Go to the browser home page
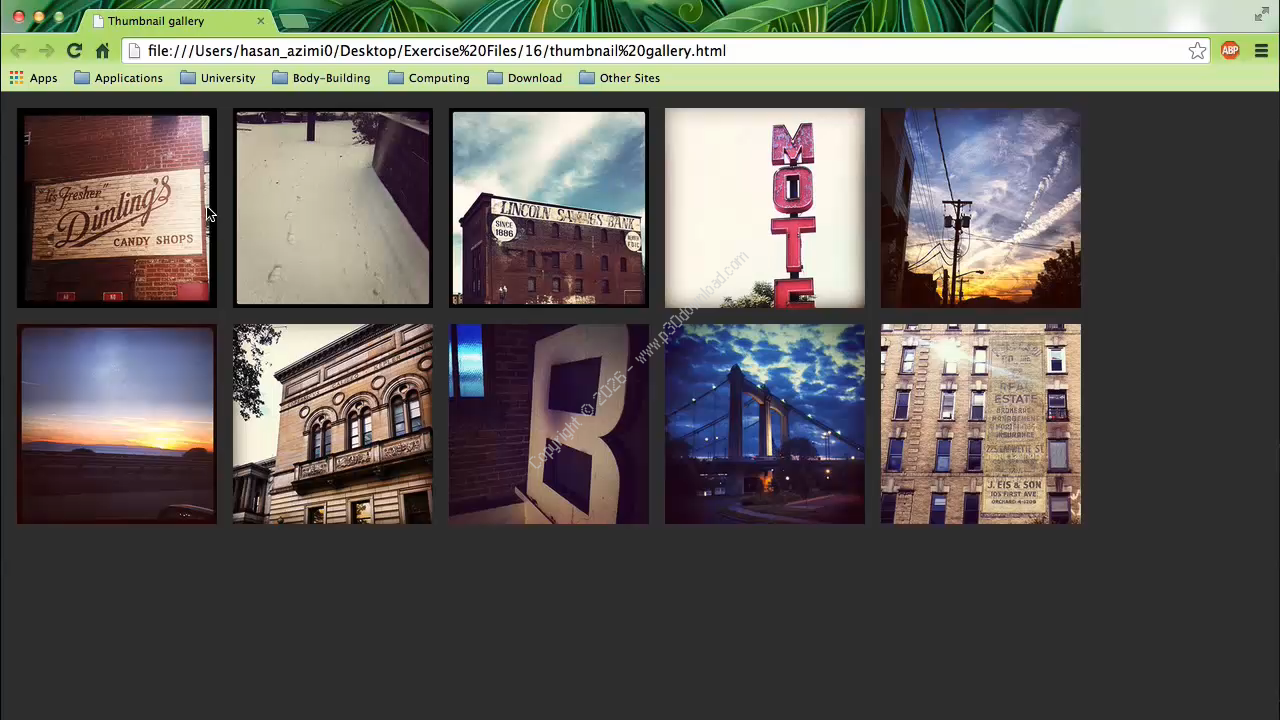The height and width of the screenshot is (720, 1280). pos(102,51)
